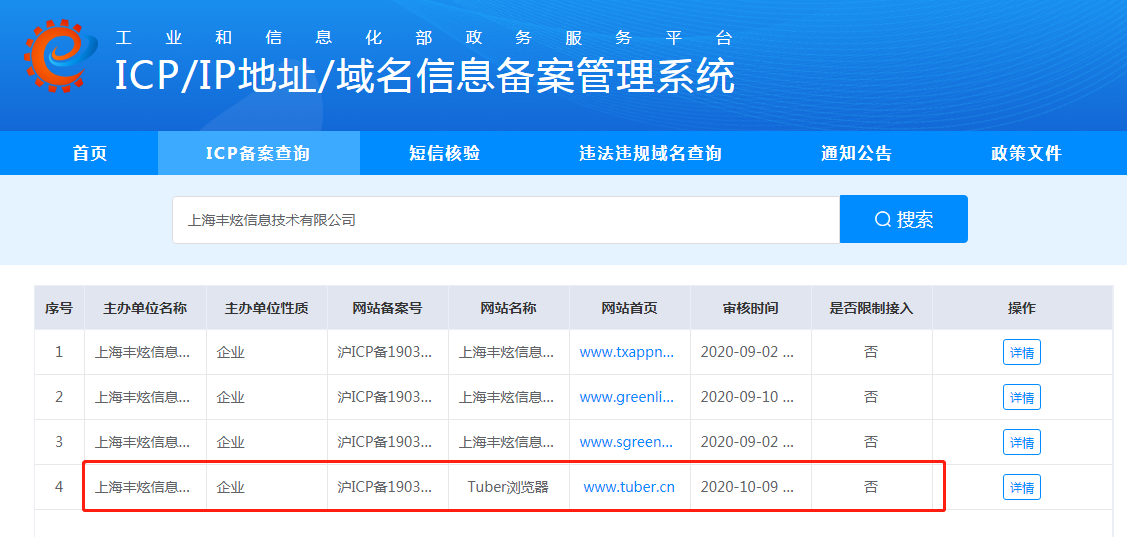Open www.txappn... website link

click(x=627, y=352)
